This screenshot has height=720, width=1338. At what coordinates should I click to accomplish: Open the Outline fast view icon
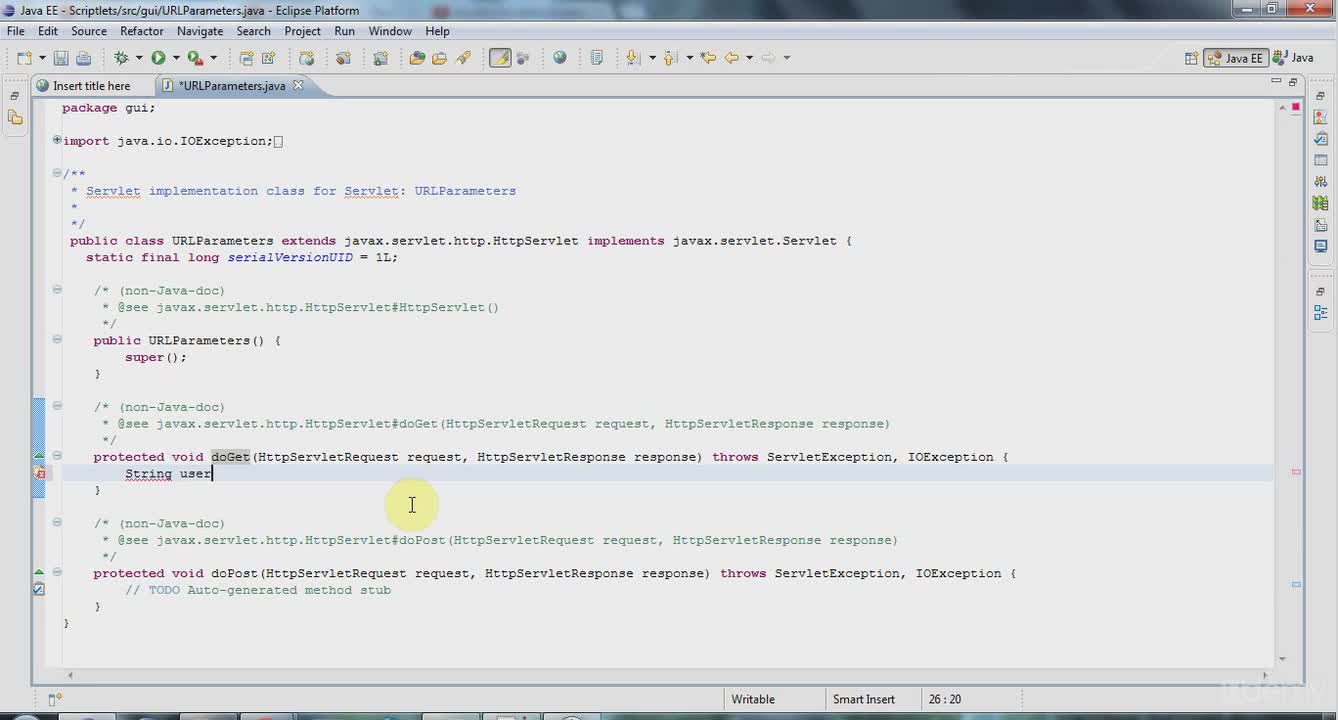tap(1321, 312)
